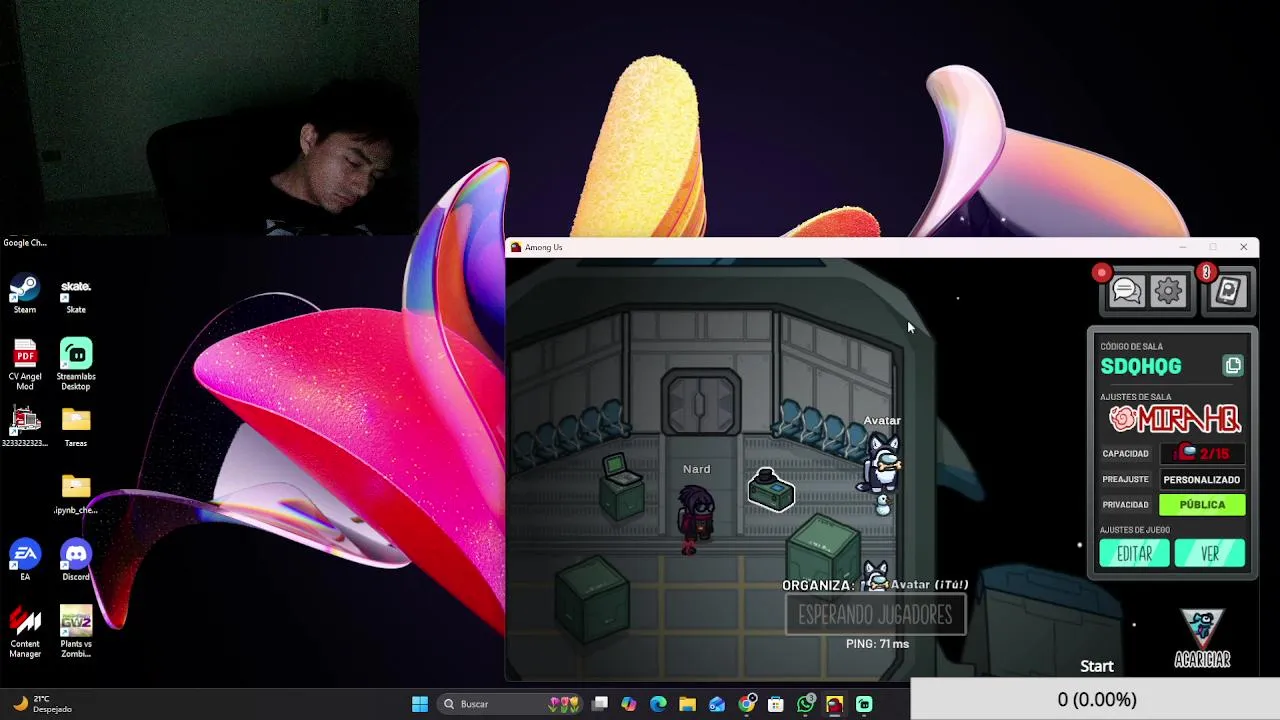Open the weather widget in taskbar
1280x720 pixels.
[40, 704]
